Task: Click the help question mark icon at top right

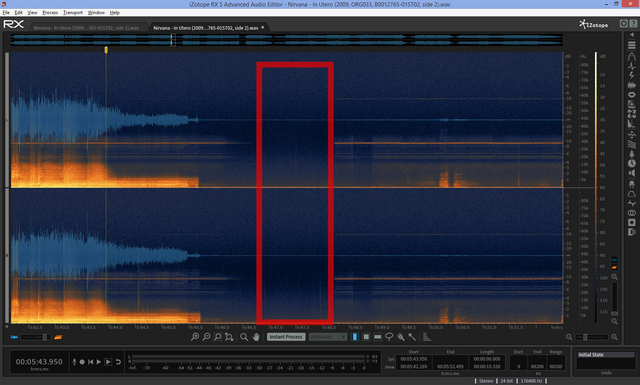Action: pos(633,24)
